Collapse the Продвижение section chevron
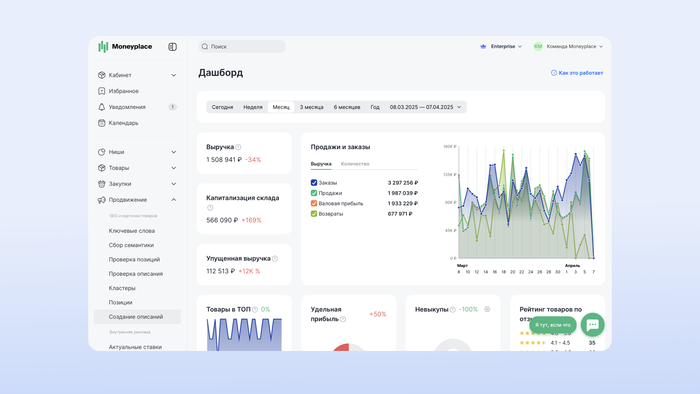This screenshot has width=700, height=394. point(174,200)
